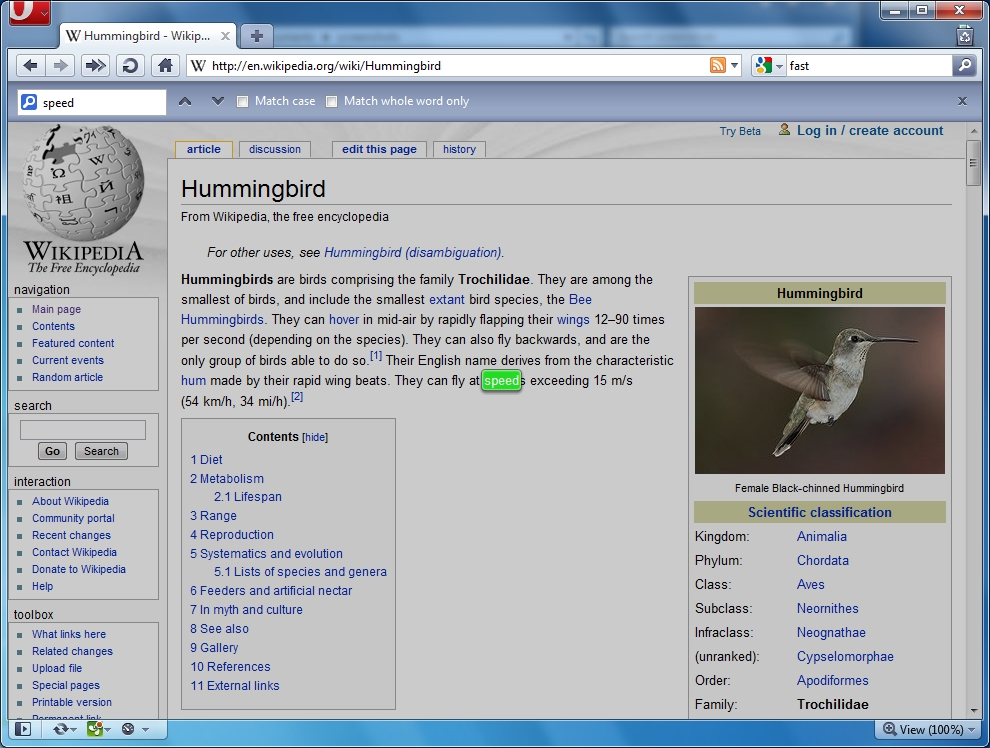
Task: Click the scrollbar up arrow
Action: coord(973,131)
